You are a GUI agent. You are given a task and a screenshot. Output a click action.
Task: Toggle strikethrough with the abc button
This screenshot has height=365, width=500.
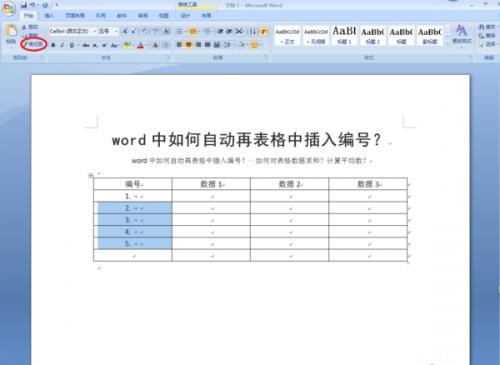86,45
